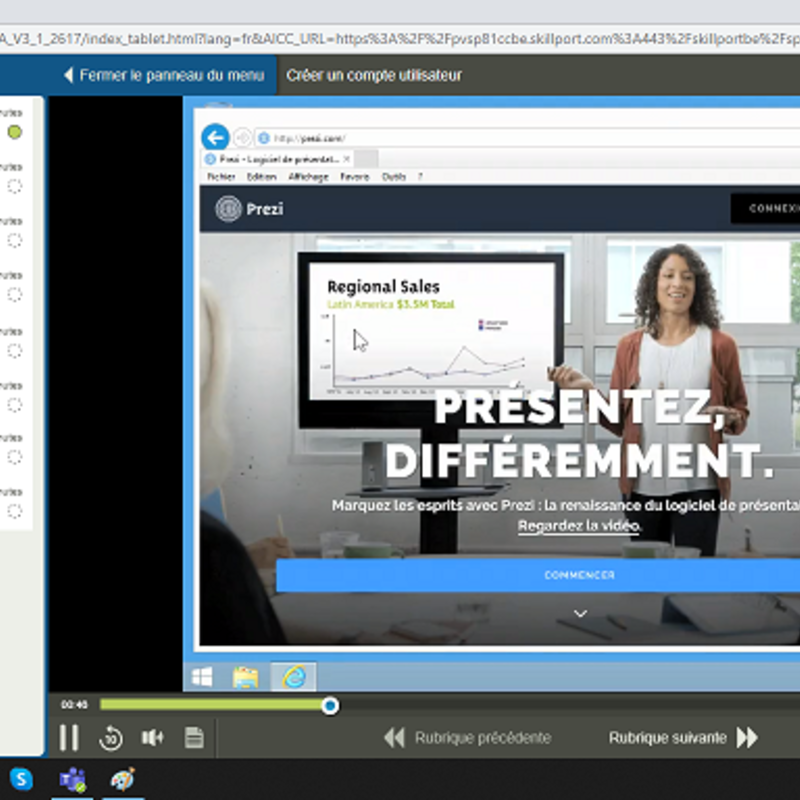Click the COMMENCER button
Image resolution: width=800 pixels, height=800 pixels.
click(x=538, y=576)
